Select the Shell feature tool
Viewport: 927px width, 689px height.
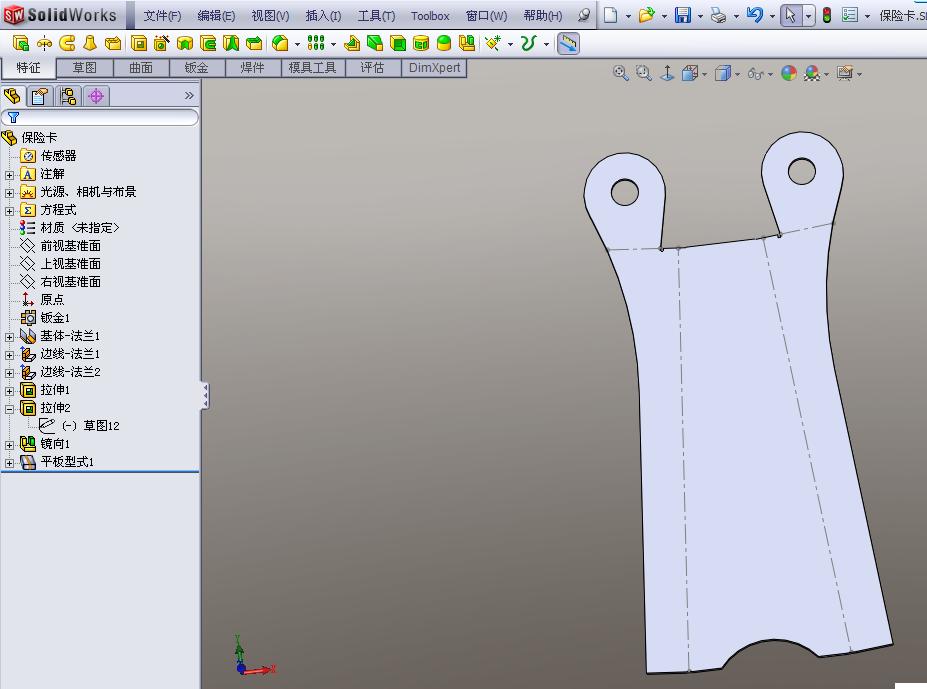tap(398, 43)
